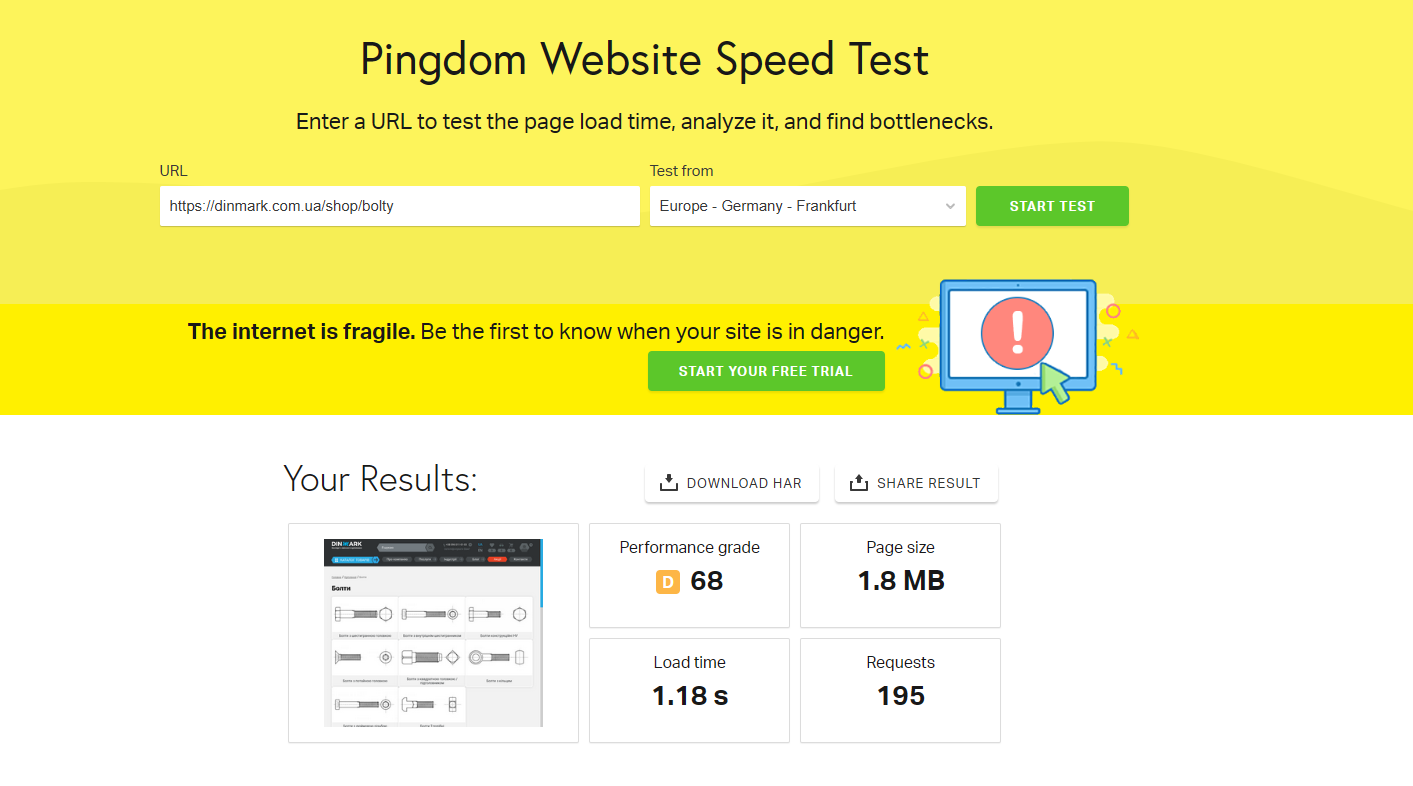Click the SHARE RESULT button
Viewport: 1413px width, 786px height.
pyautogui.click(x=916, y=483)
